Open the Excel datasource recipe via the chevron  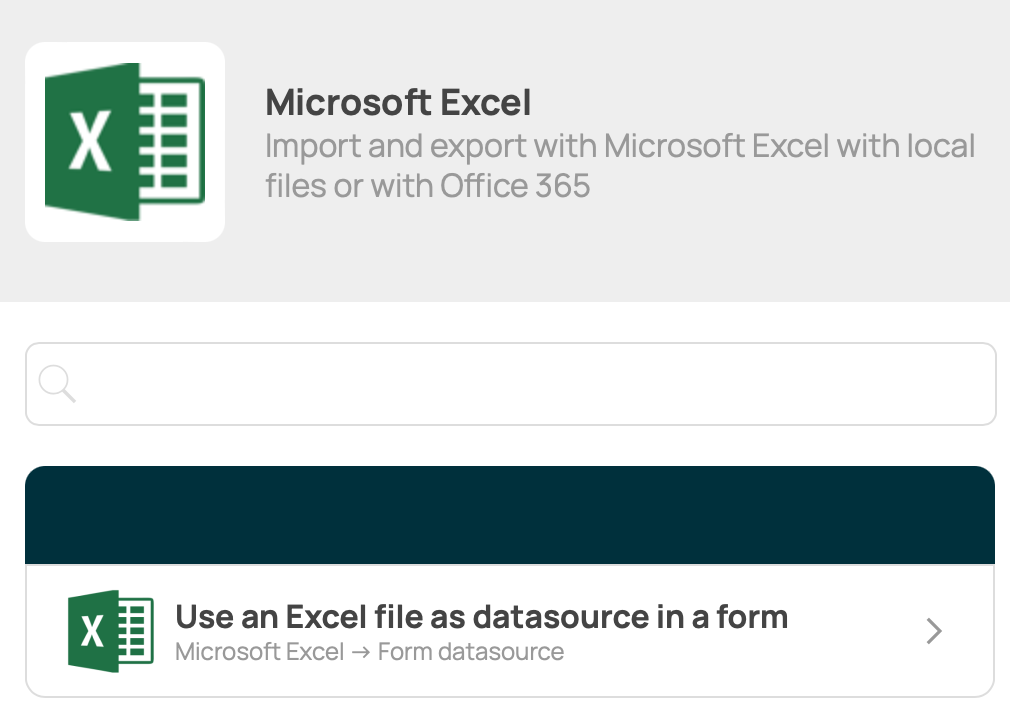click(x=933, y=631)
